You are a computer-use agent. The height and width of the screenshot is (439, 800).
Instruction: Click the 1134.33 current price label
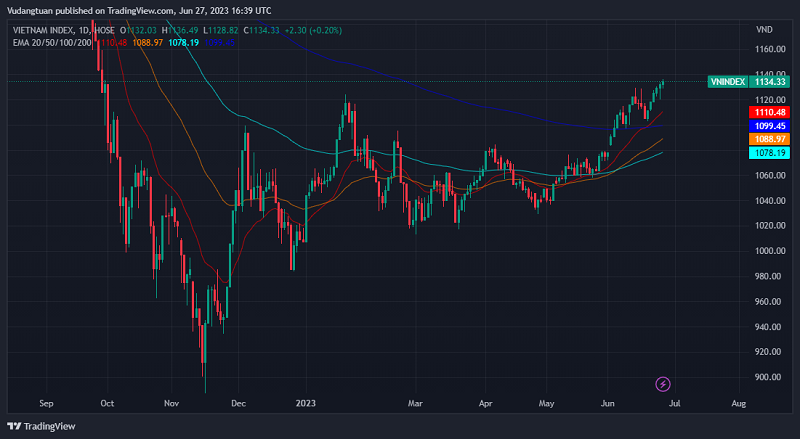point(770,82)
